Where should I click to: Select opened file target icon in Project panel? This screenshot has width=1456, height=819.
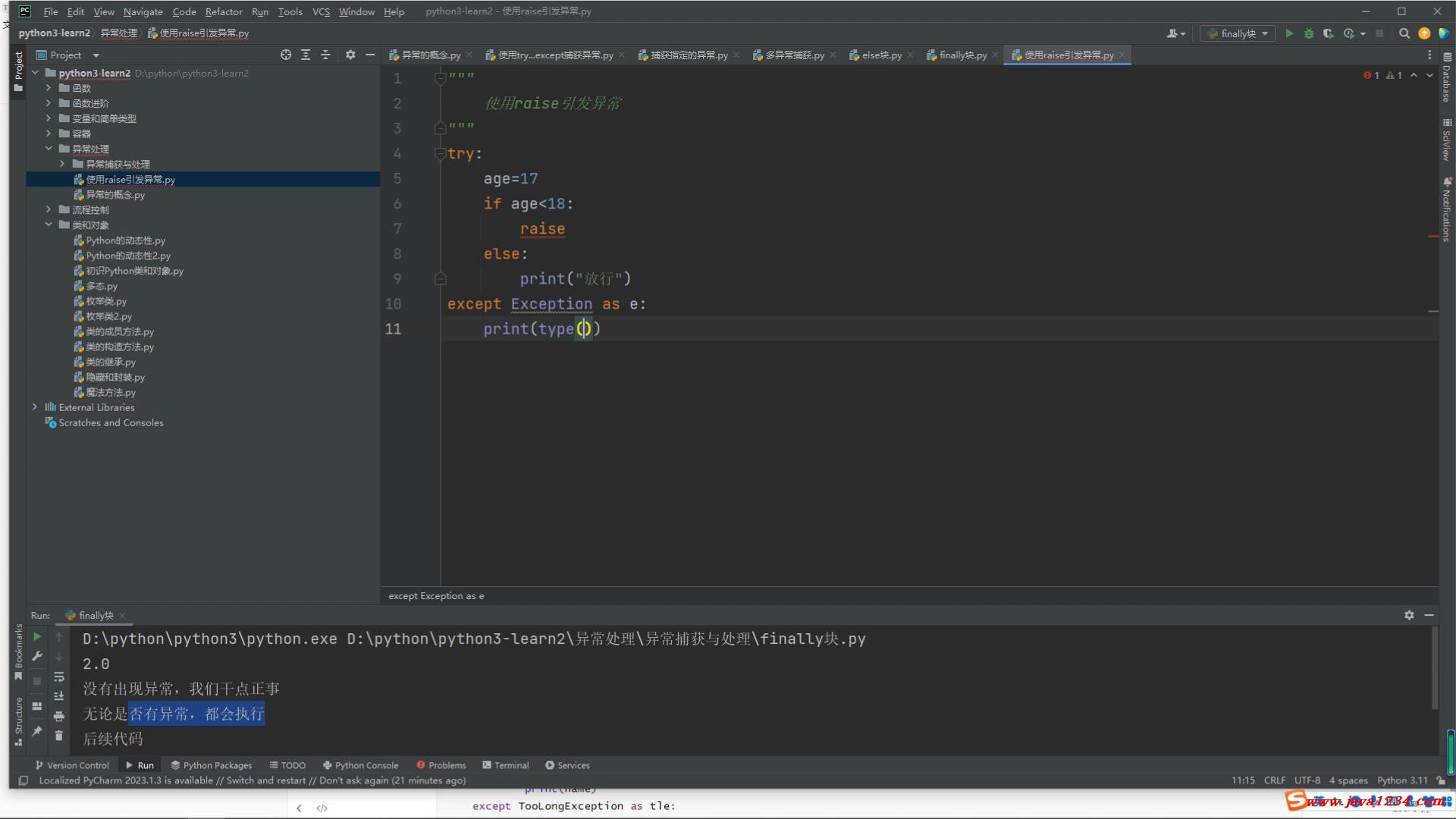(x=286, y=55)
